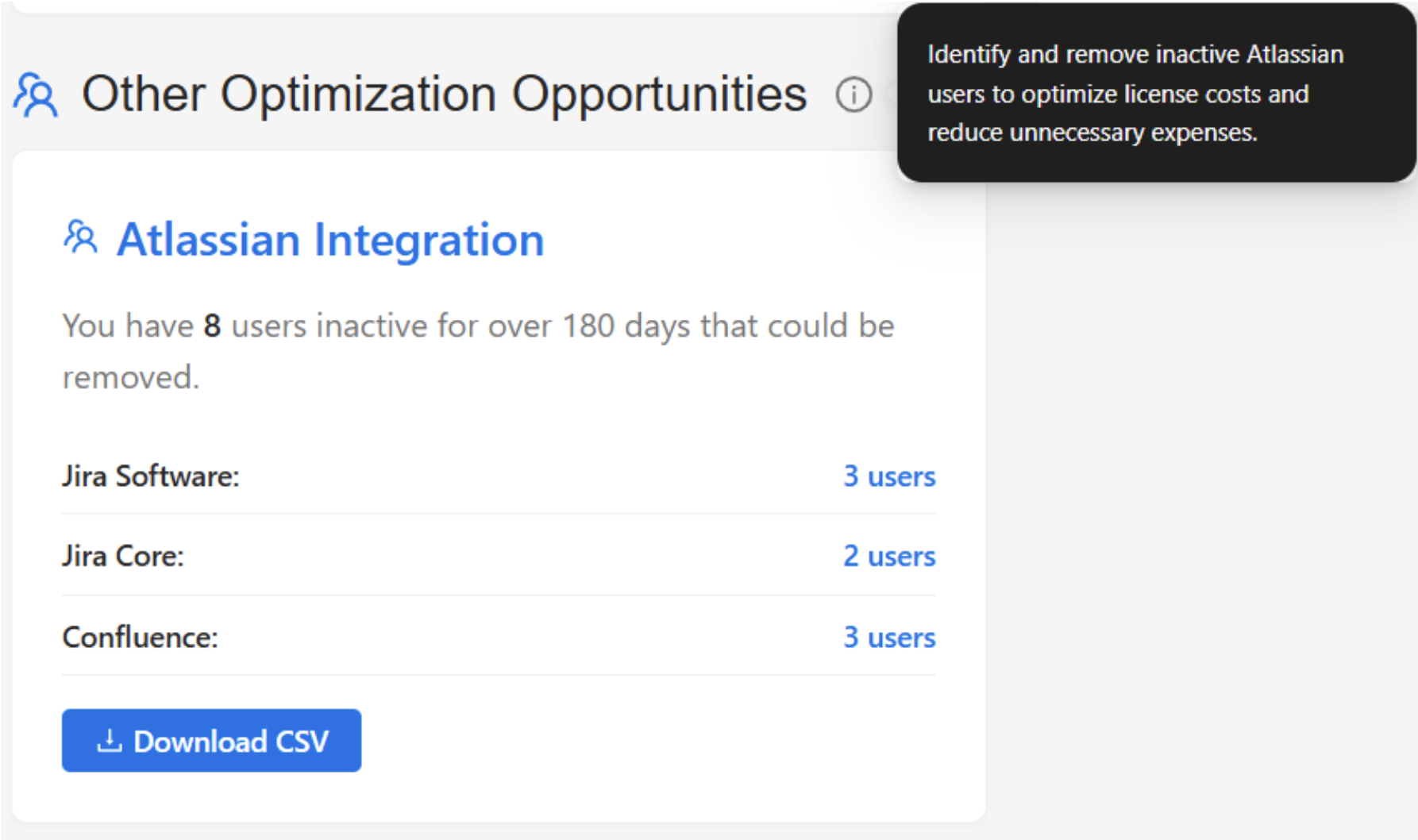Click the 'Other Optimization Opportunities' heading
The height and width of the screenshot is (840, 1418).
445,94
